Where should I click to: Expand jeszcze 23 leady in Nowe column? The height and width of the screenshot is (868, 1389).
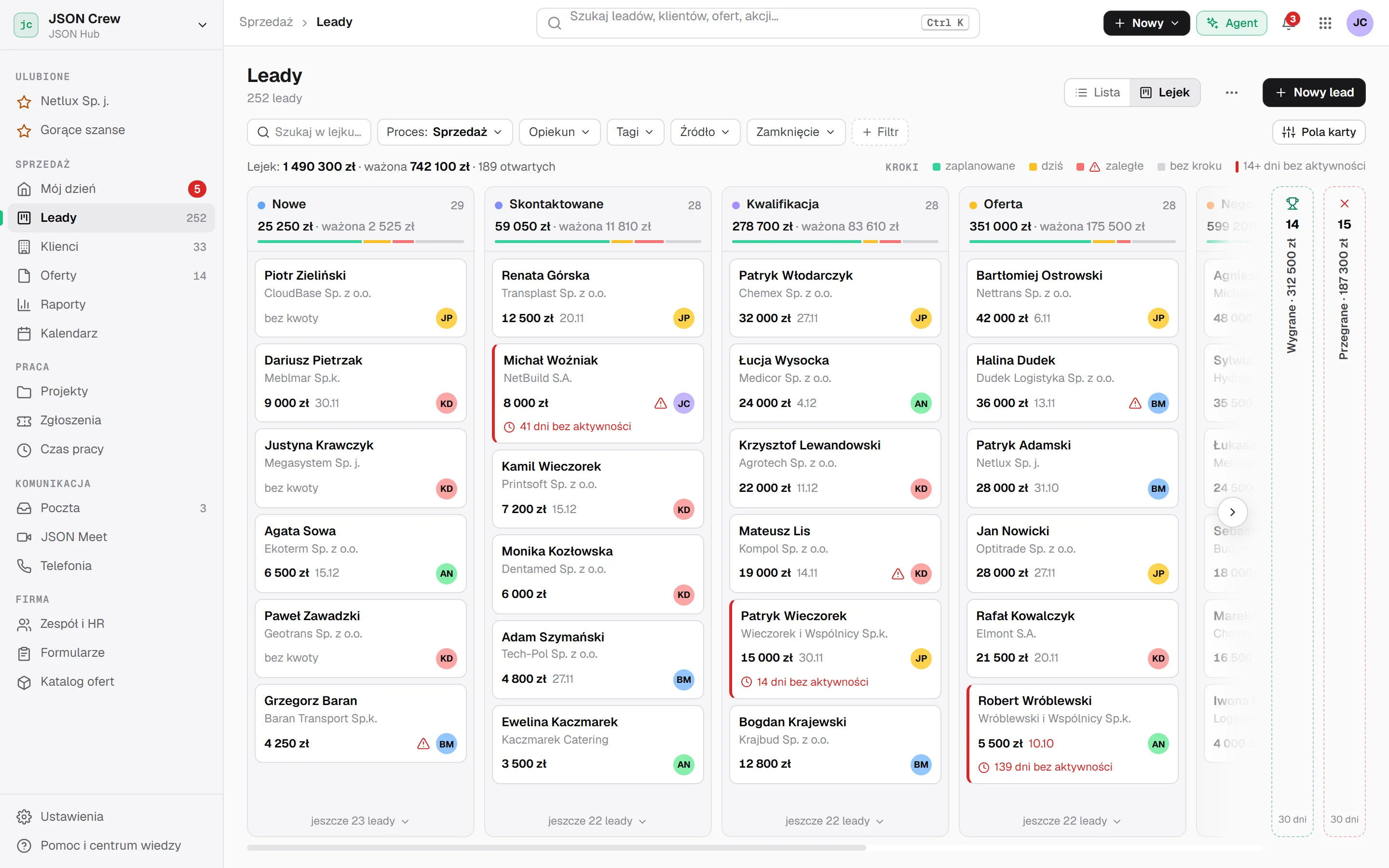[360, 821]
